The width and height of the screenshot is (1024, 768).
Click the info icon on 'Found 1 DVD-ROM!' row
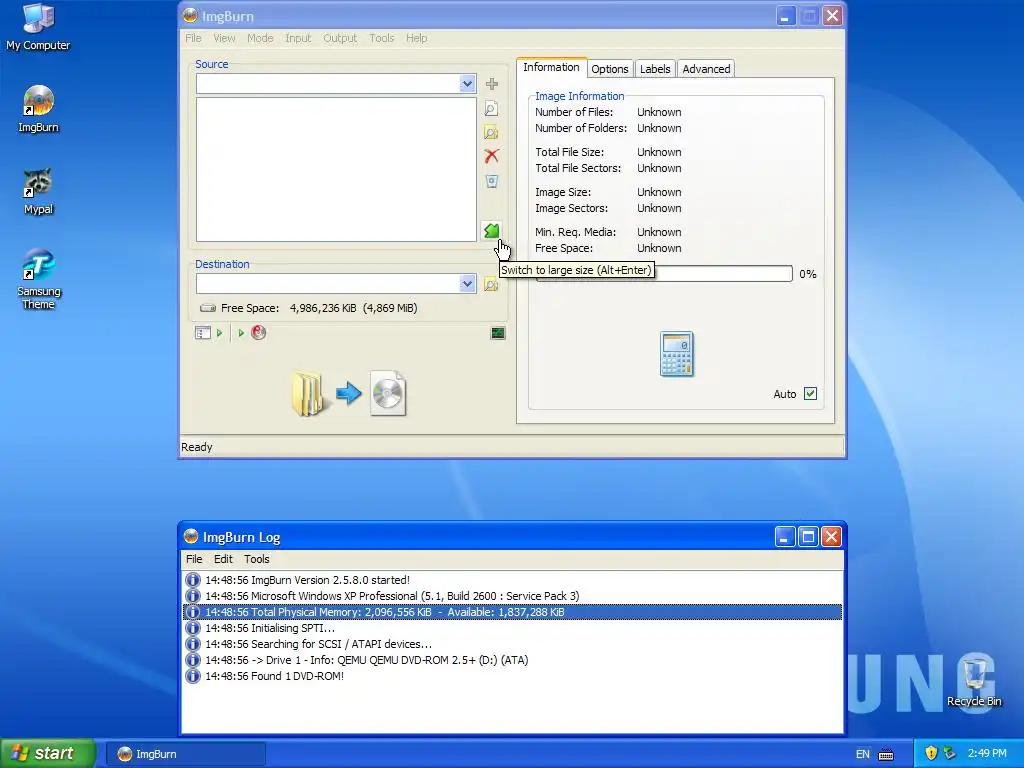click(x=193, y=676)
